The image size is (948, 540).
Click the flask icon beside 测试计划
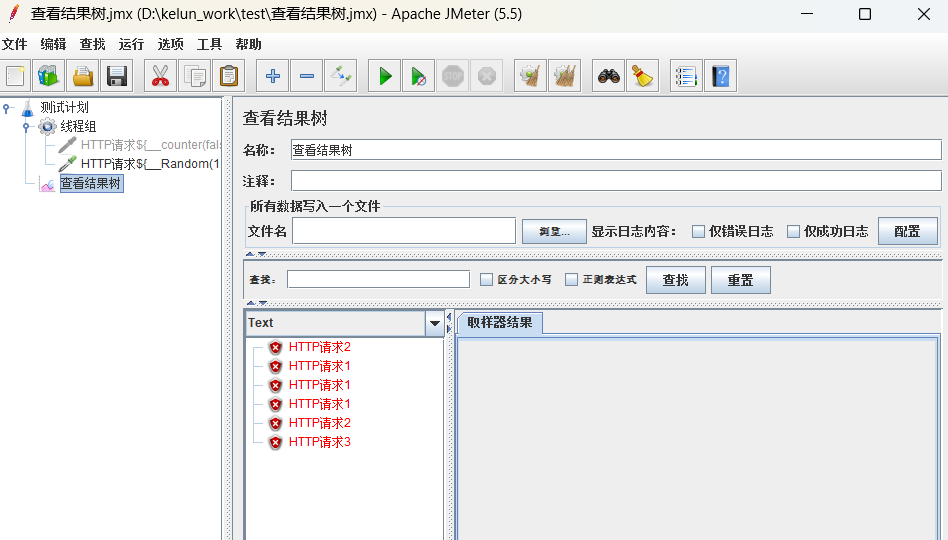click(27, 108)
